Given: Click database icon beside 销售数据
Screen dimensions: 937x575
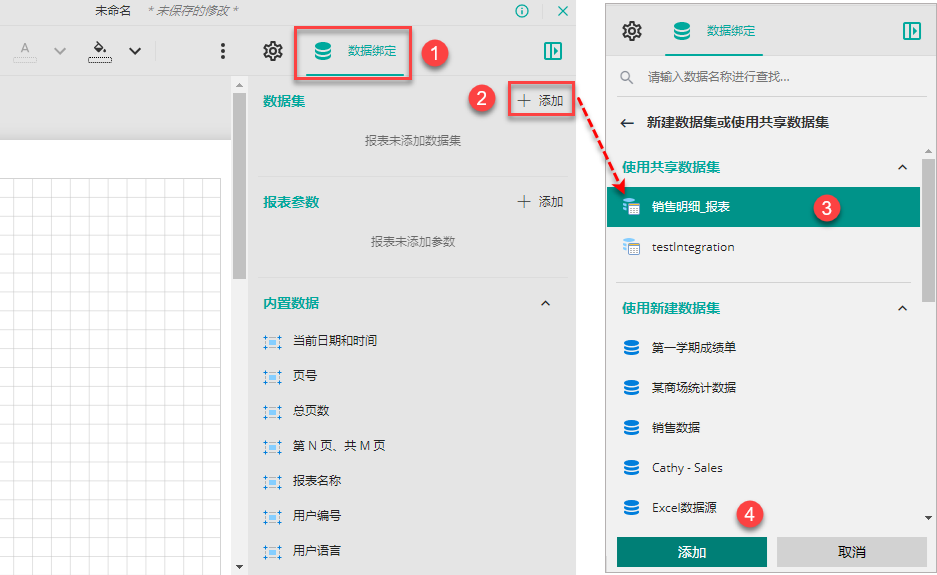Looking at the screenshot, I should coord(631,427).
